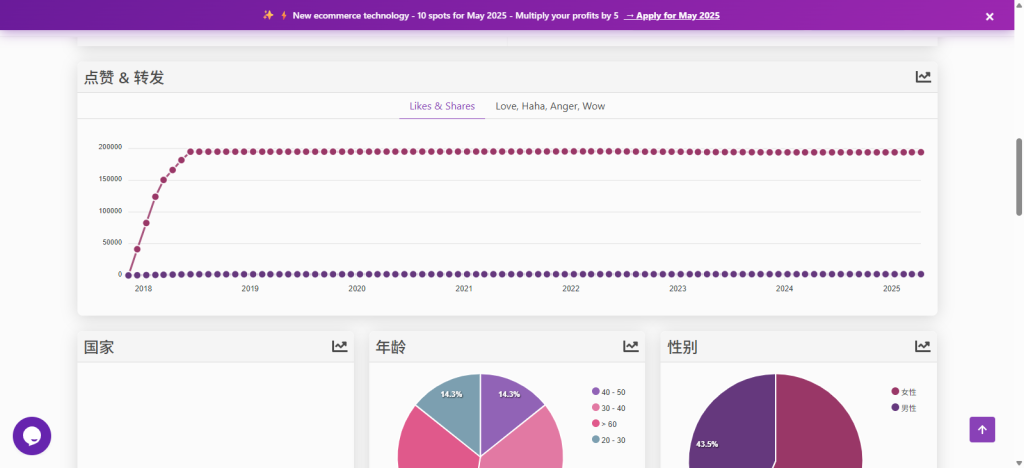Click the 2021 label on chart axis

464,289
